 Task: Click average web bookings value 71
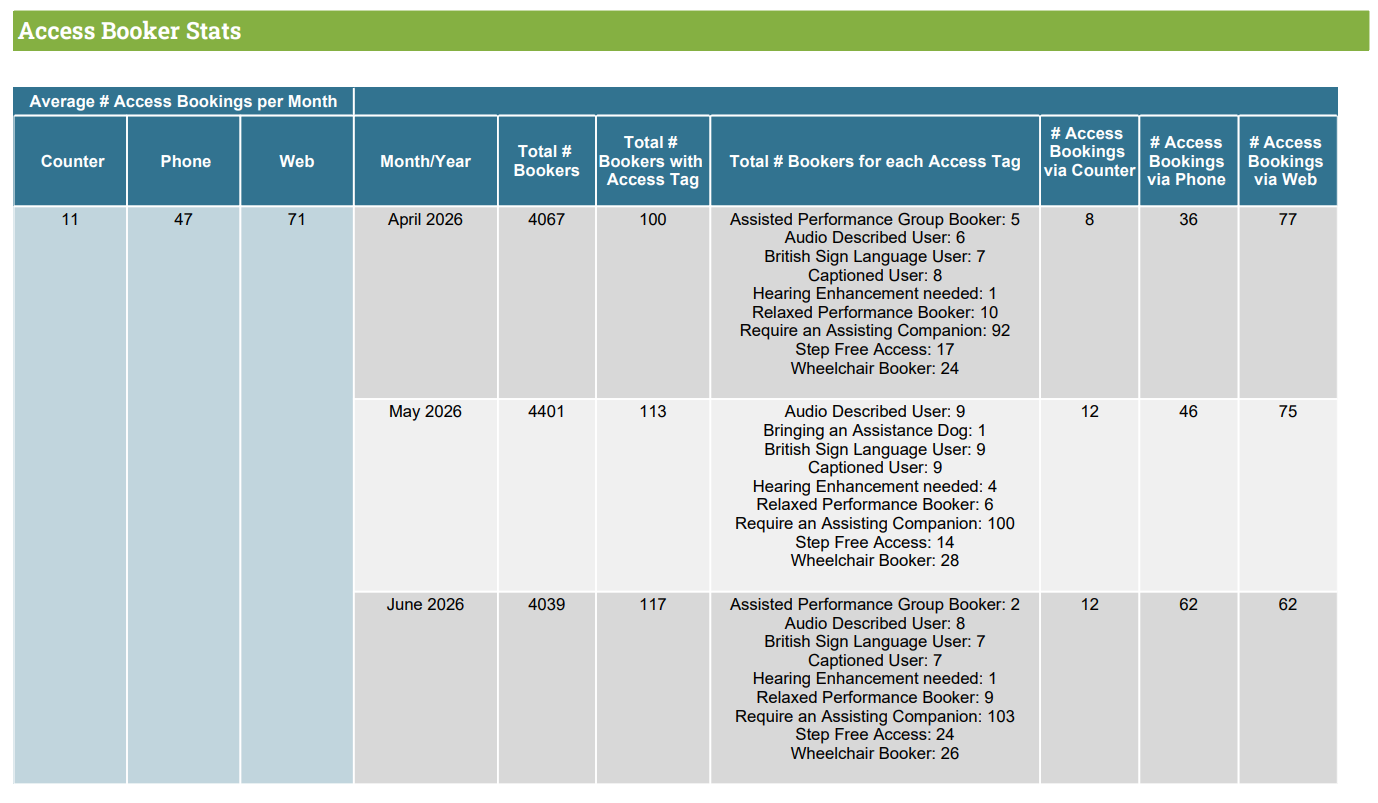click(x=297, y=219)
